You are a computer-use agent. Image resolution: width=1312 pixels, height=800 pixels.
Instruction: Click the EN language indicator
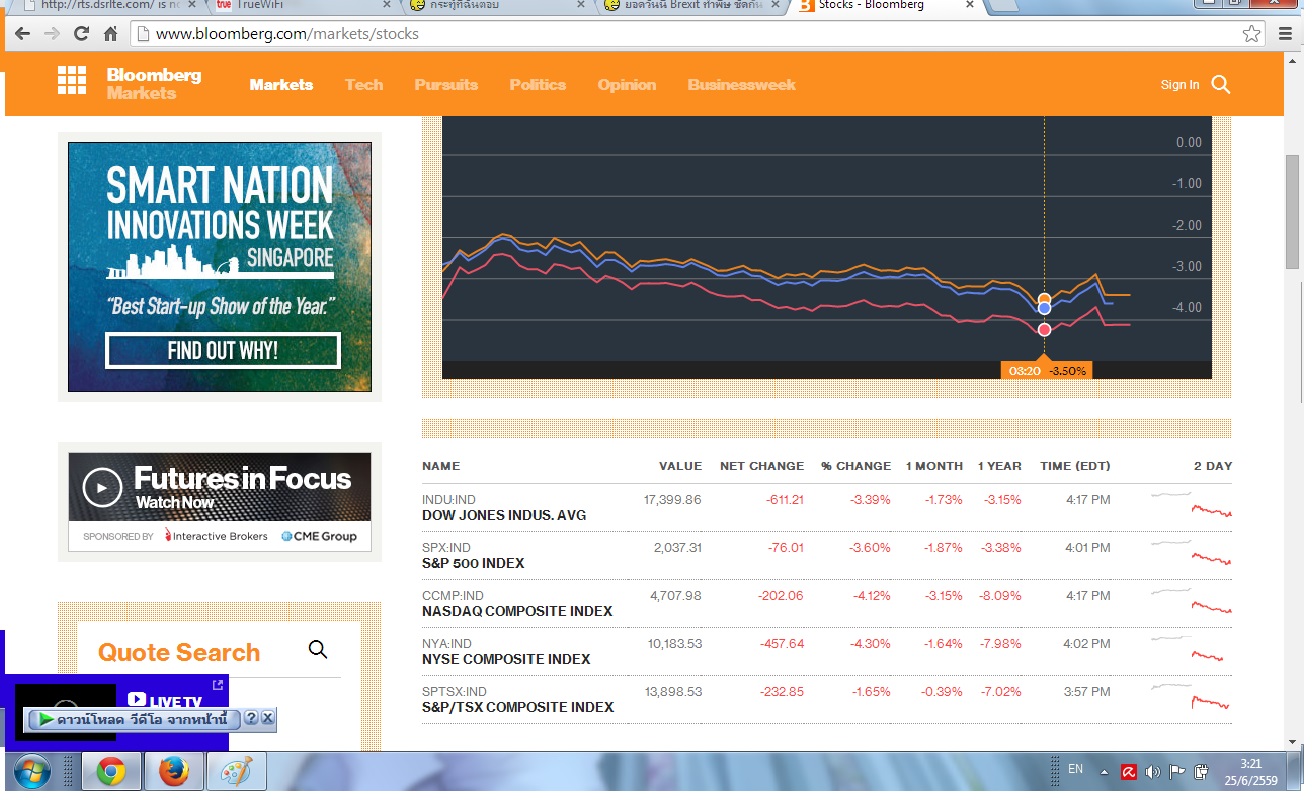pyautogui.click(x=1076, y=769)
